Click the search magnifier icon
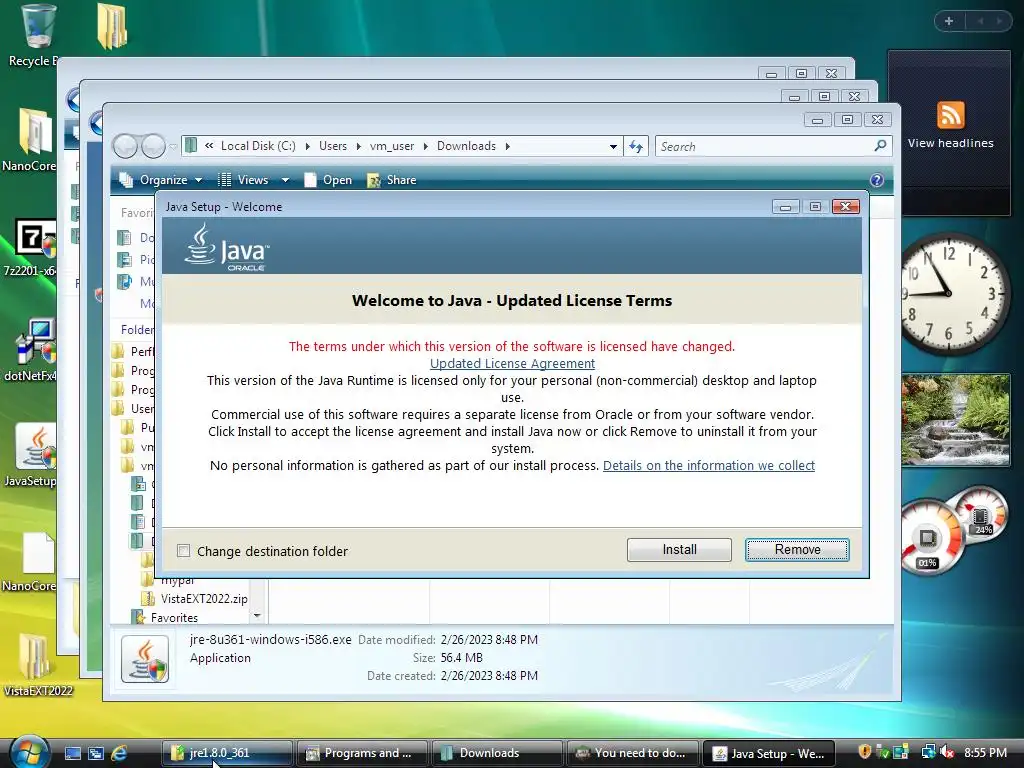 point(880,146)
